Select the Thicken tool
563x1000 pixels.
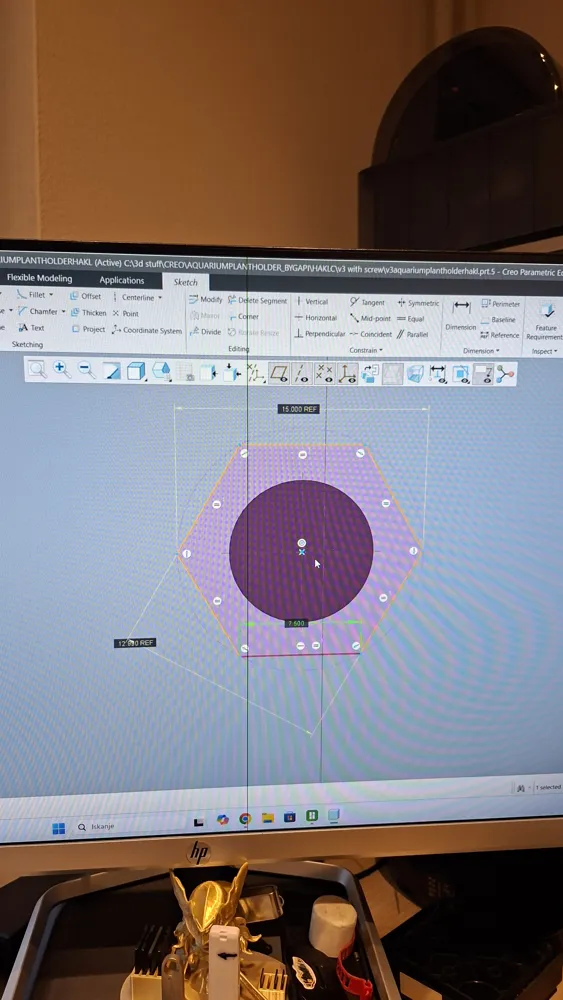pyautogui.click(x=89, y=312)
